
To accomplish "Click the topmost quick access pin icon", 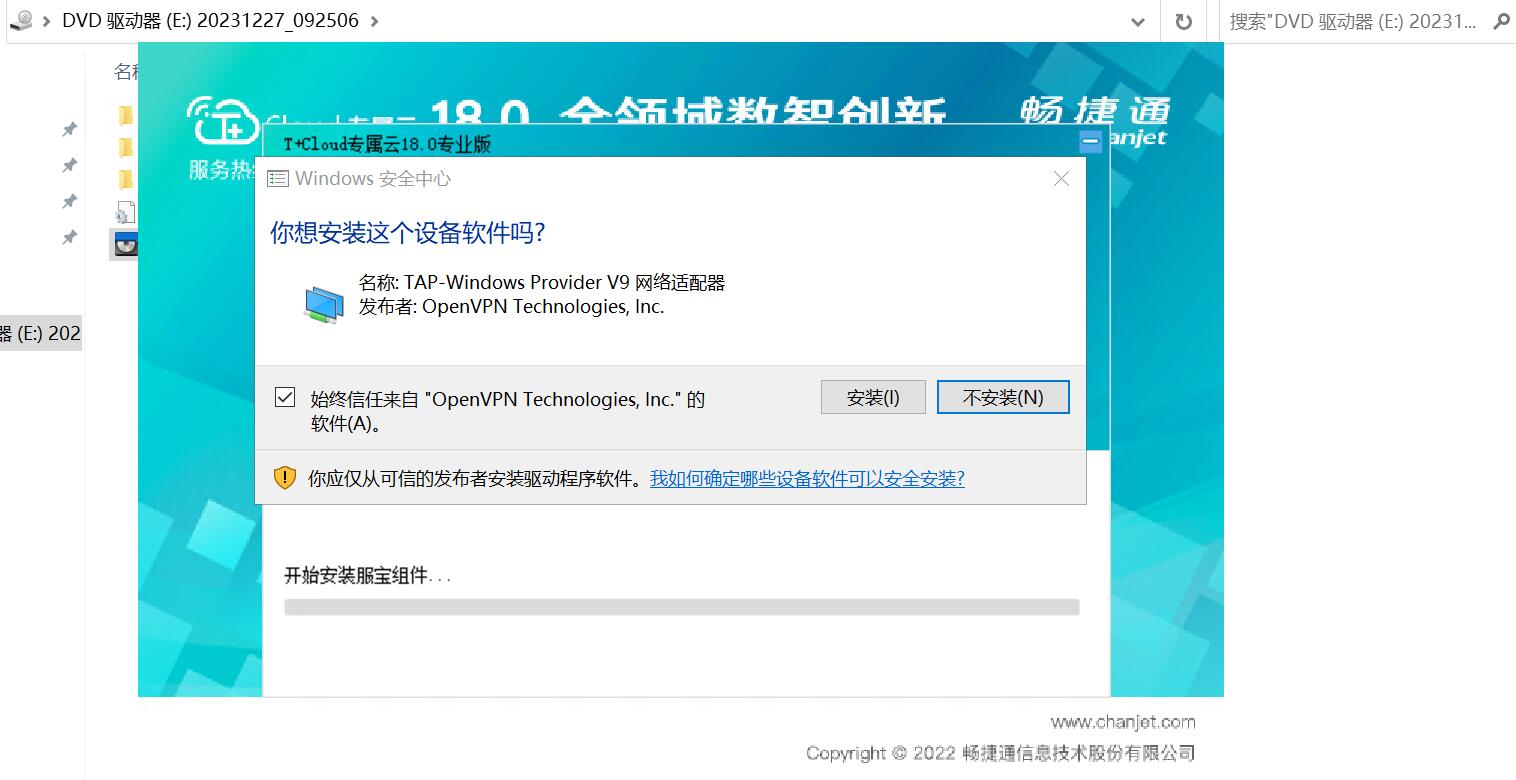I will coord(69,129).
